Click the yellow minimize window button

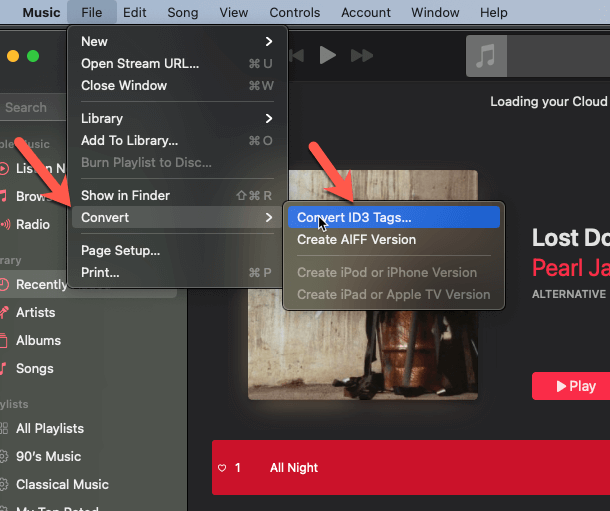13,56
